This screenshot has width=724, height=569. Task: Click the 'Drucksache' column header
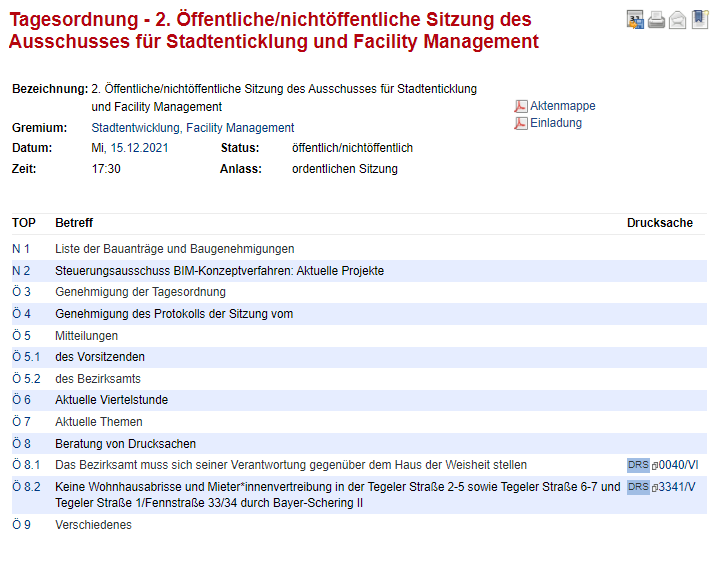tap(660, 223)
